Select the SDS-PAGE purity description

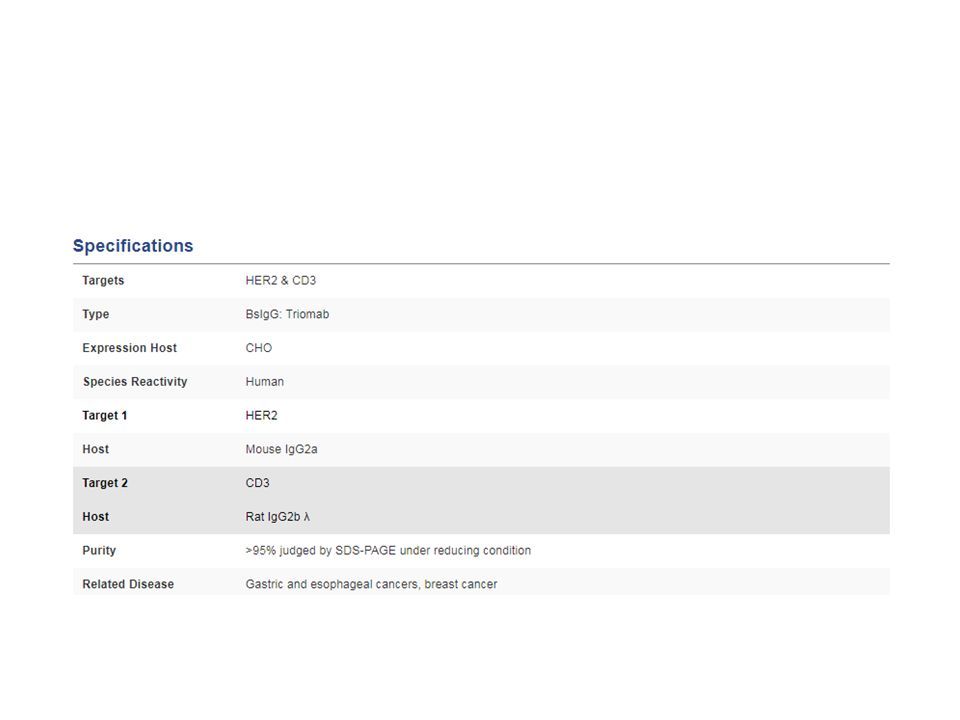[x=388, y=550]
